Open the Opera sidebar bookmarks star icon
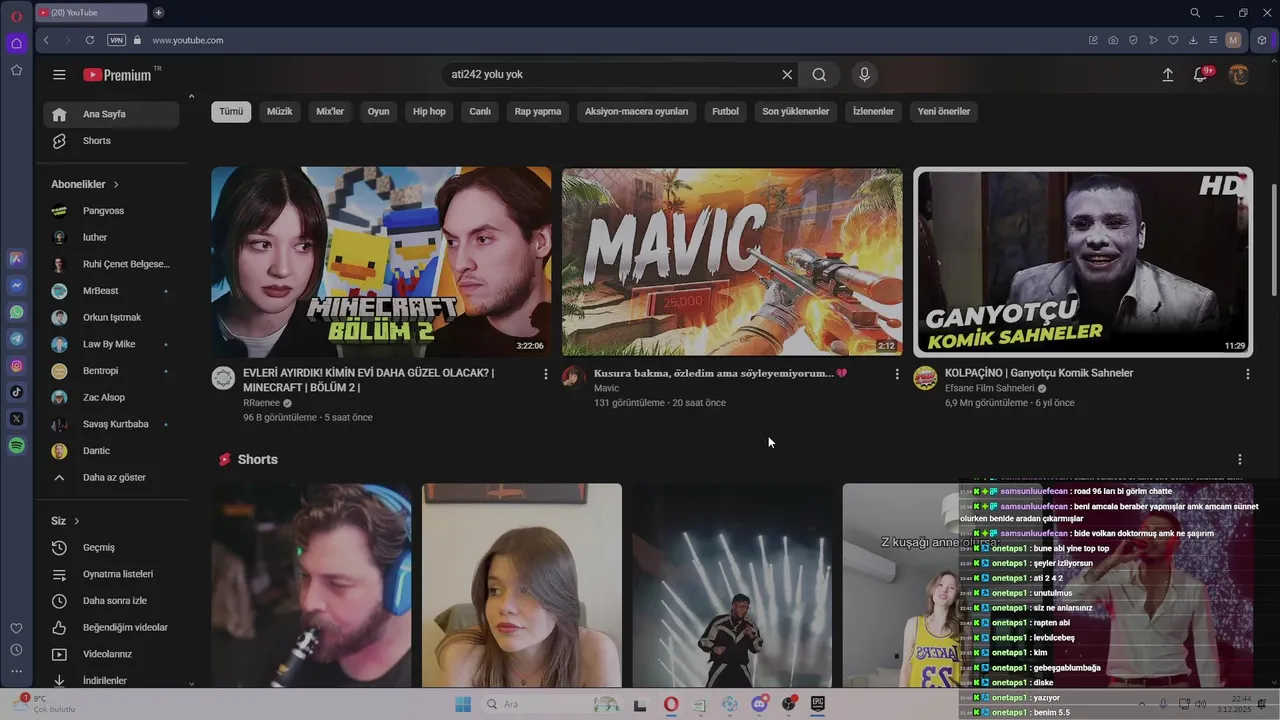The width and height of the screenshot is (1280, 720). click(16, 70)
